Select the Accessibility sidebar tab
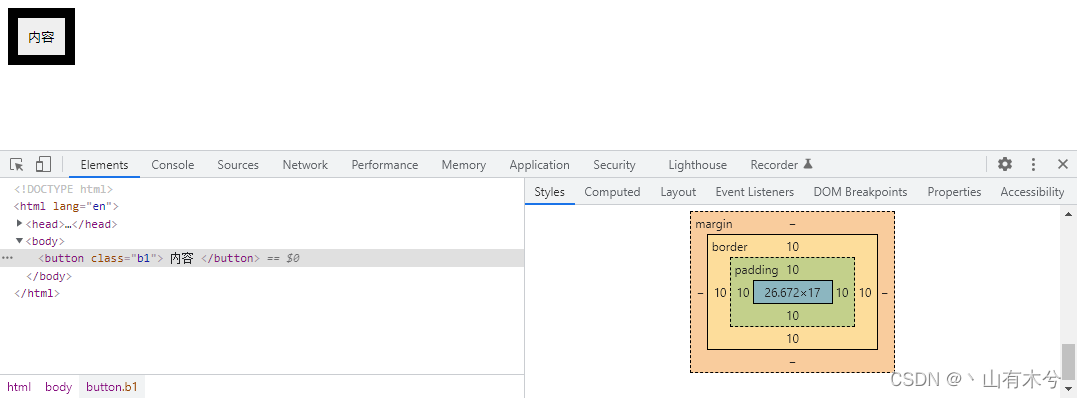The width and height of the screenshot is (1077, 398). [x=1032, y=192]
